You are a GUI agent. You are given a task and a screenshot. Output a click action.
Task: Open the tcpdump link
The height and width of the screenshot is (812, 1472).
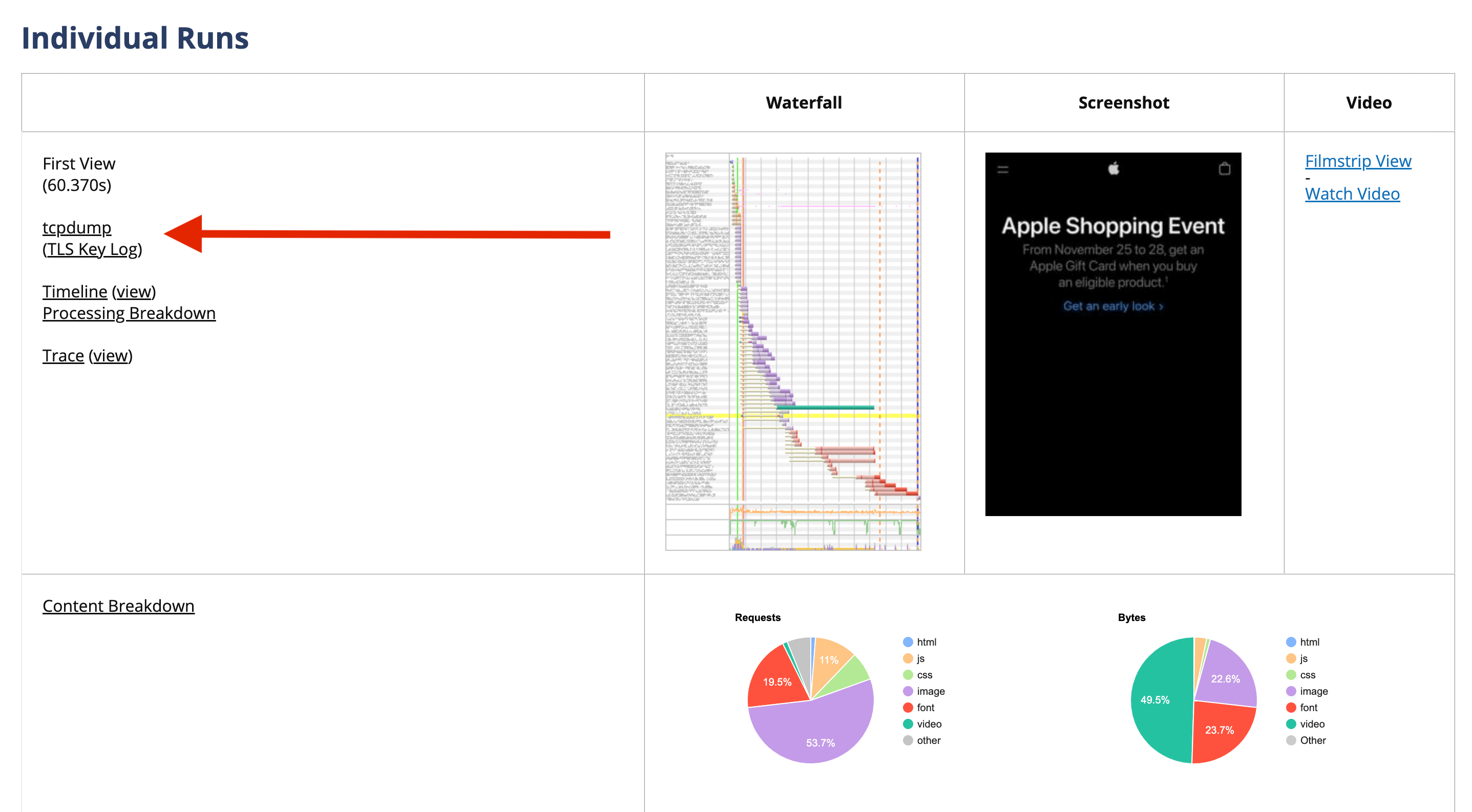pos(77,227)
